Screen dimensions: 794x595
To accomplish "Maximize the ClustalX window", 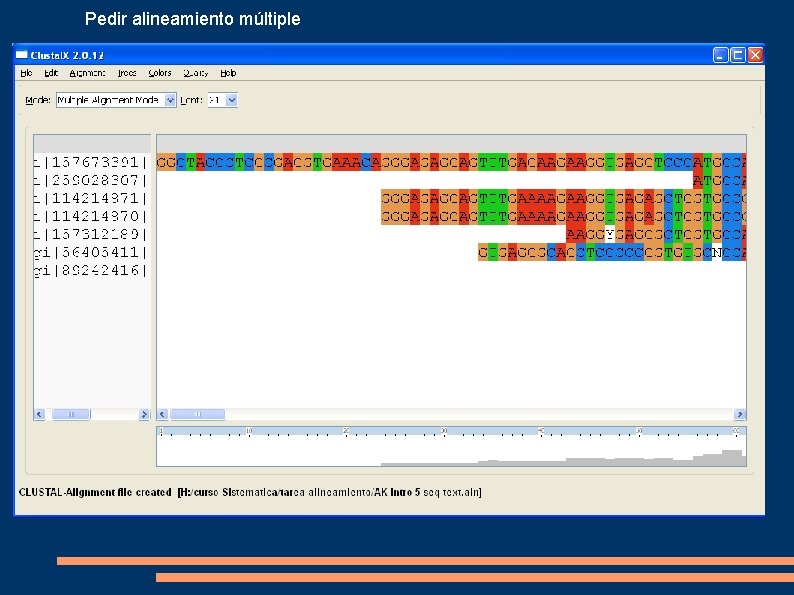I will tap(738, 55).
